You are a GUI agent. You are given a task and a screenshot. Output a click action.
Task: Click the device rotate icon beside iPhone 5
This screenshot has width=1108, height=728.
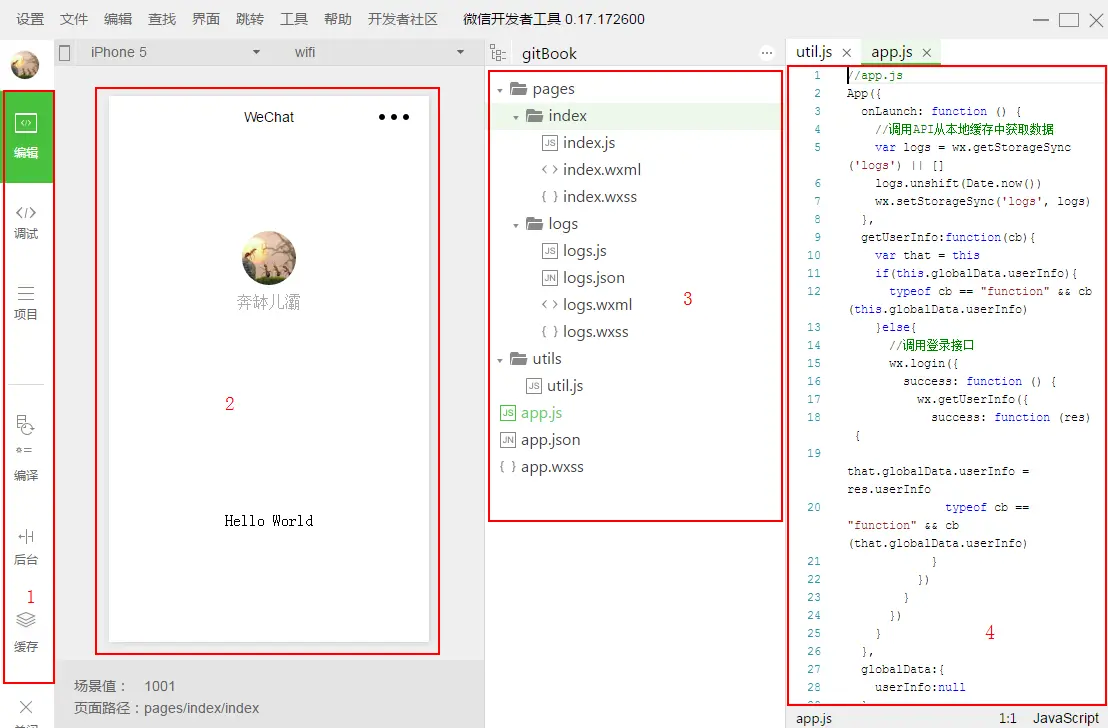point(65,53)
